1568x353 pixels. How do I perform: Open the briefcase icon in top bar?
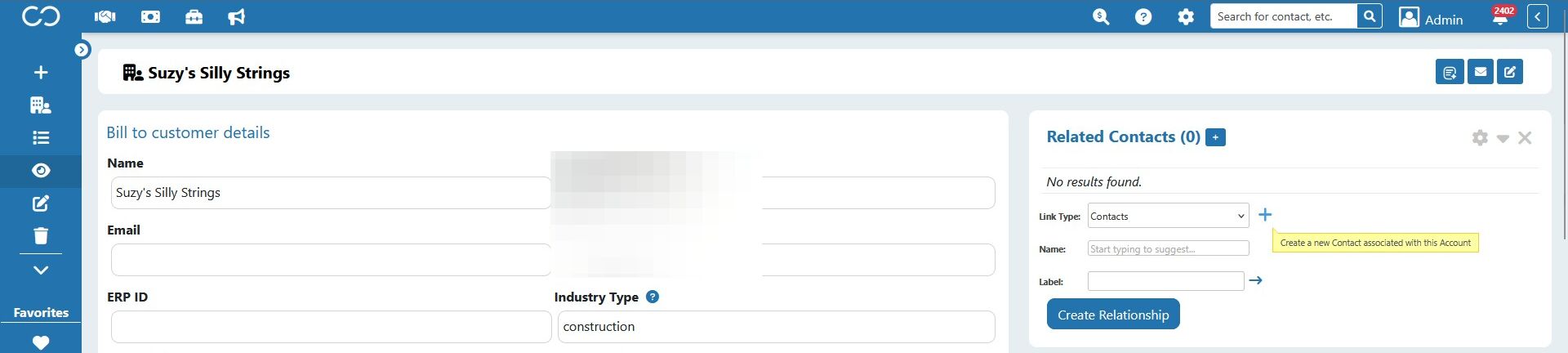(194, 16)
